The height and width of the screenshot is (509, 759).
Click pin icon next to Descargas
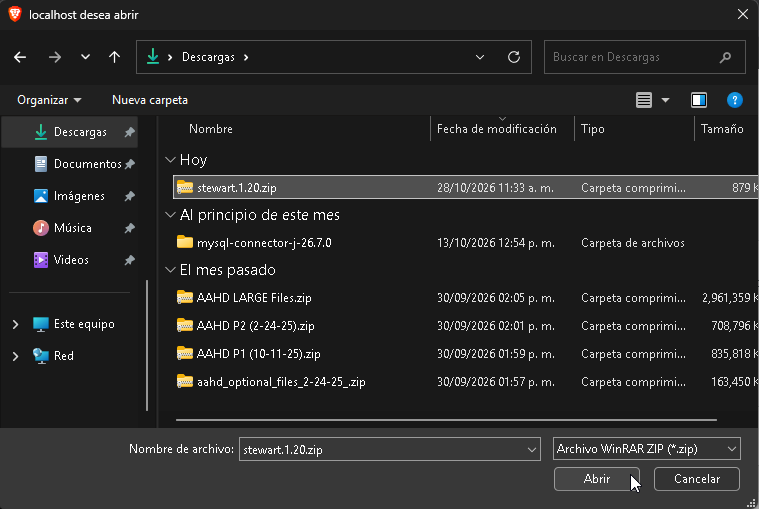[129, 132]
